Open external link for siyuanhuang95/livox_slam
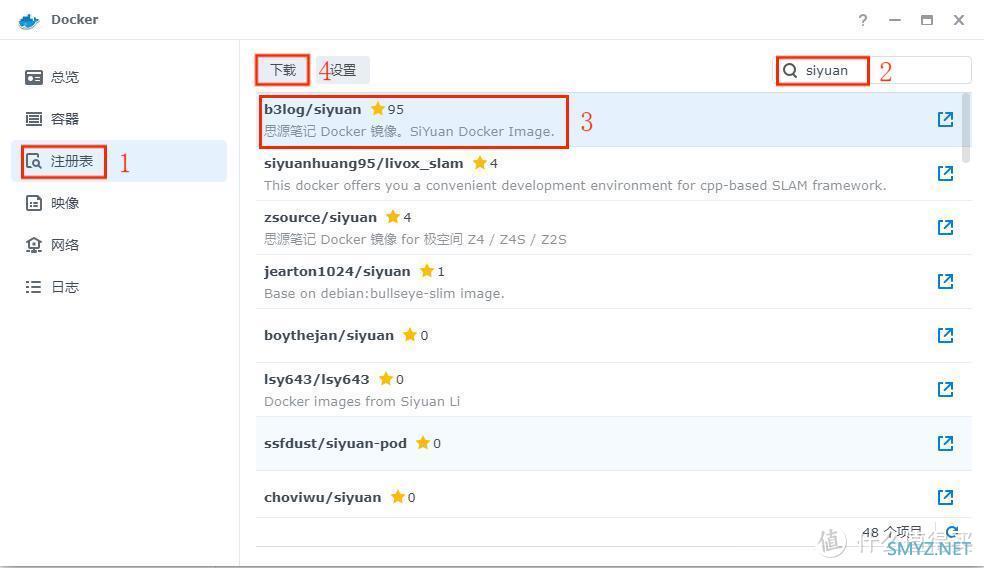The width and height of the screenshot is (984, 568). pyautogui.click(x=945, y=173)
